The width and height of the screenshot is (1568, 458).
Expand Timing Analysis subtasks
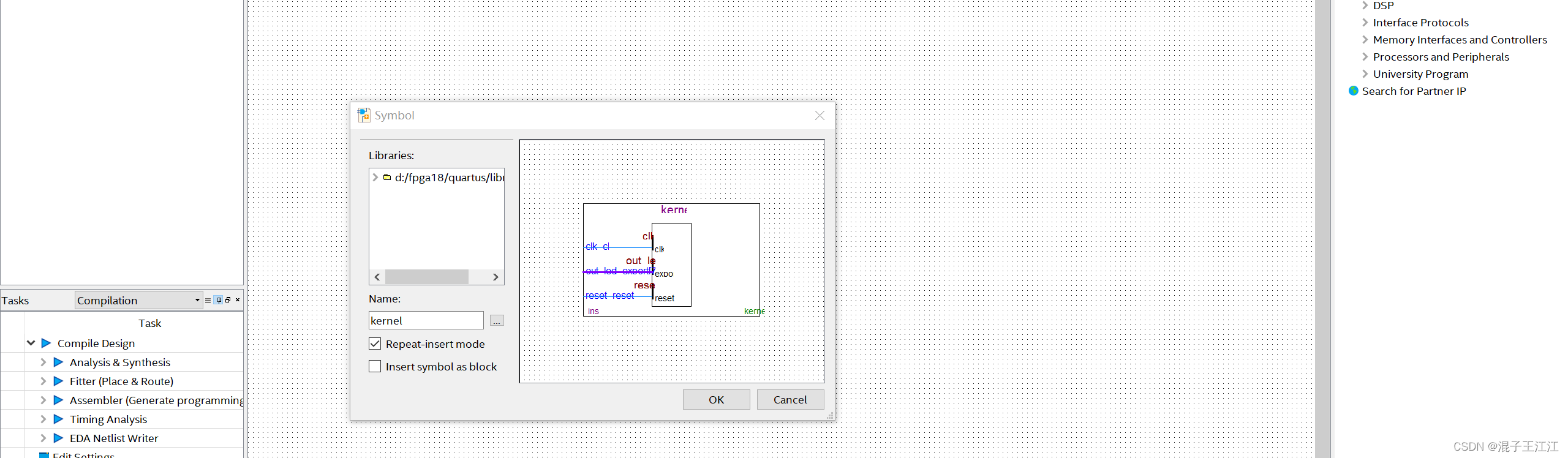[43, 419]
